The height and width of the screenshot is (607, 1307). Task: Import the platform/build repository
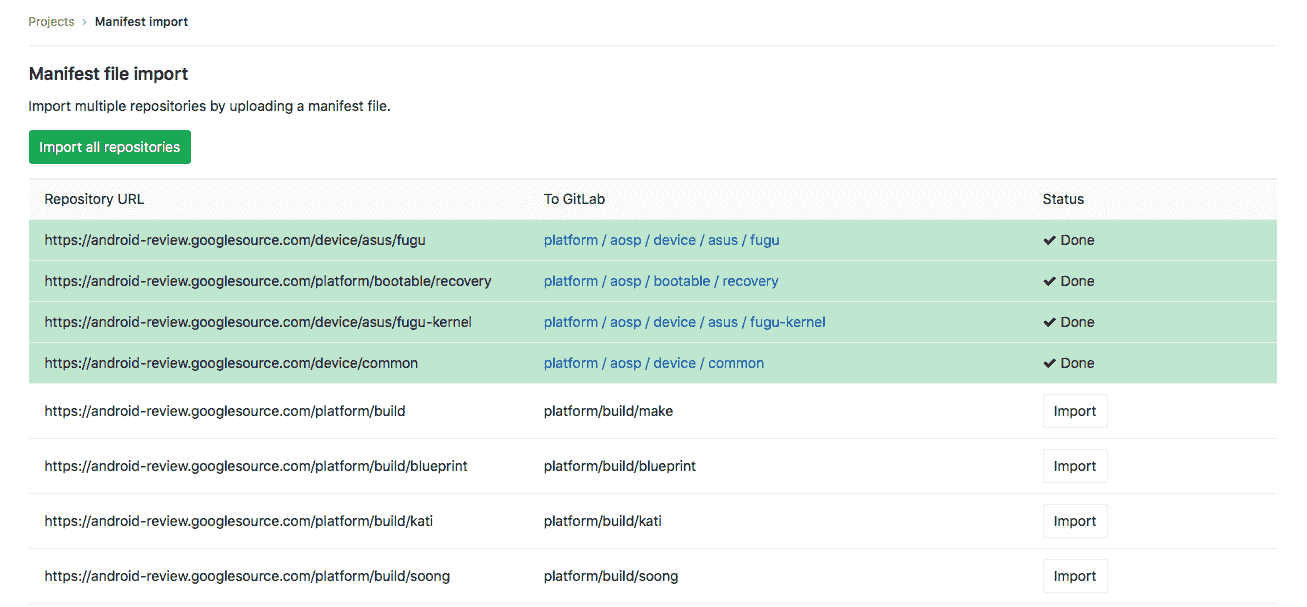(1075, 410)
